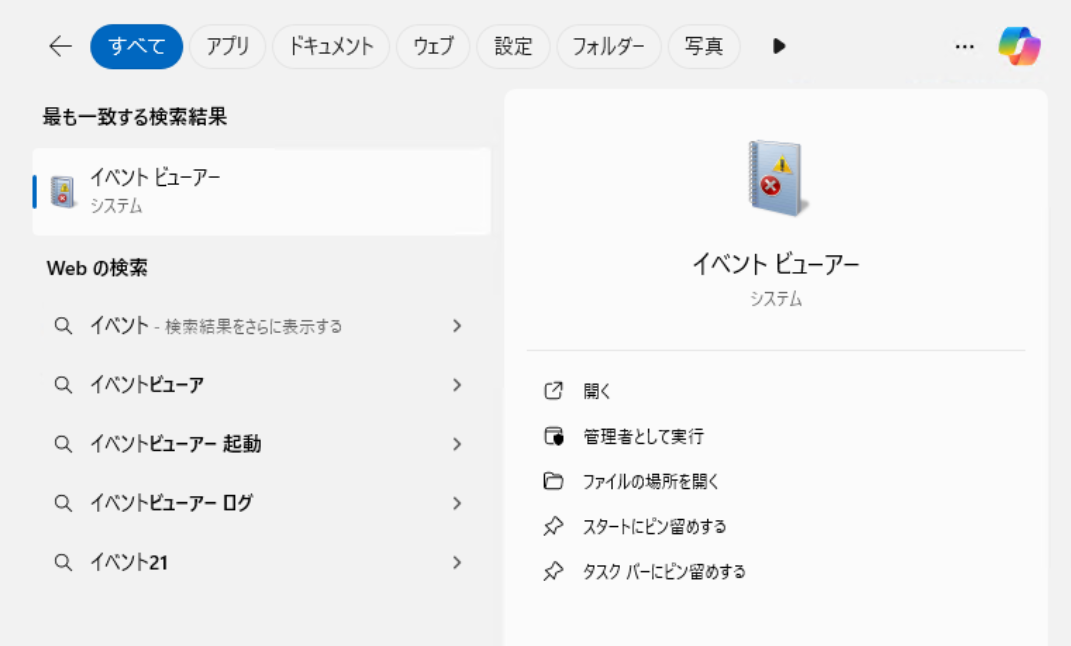Select the すべて filter tab
Viewport: 1071px width, 646px height.
pos(136,47)
